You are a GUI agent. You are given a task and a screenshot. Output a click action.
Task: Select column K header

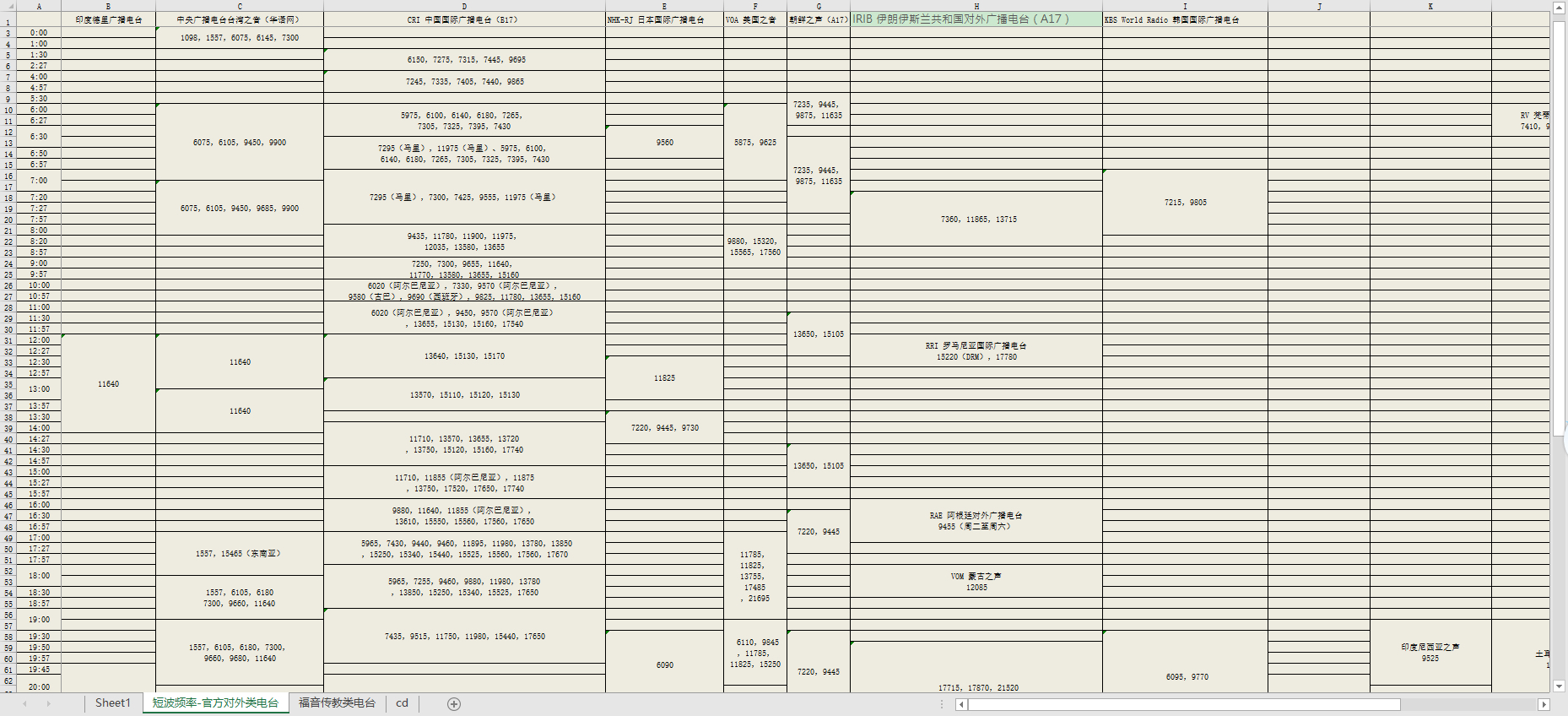1430,6
